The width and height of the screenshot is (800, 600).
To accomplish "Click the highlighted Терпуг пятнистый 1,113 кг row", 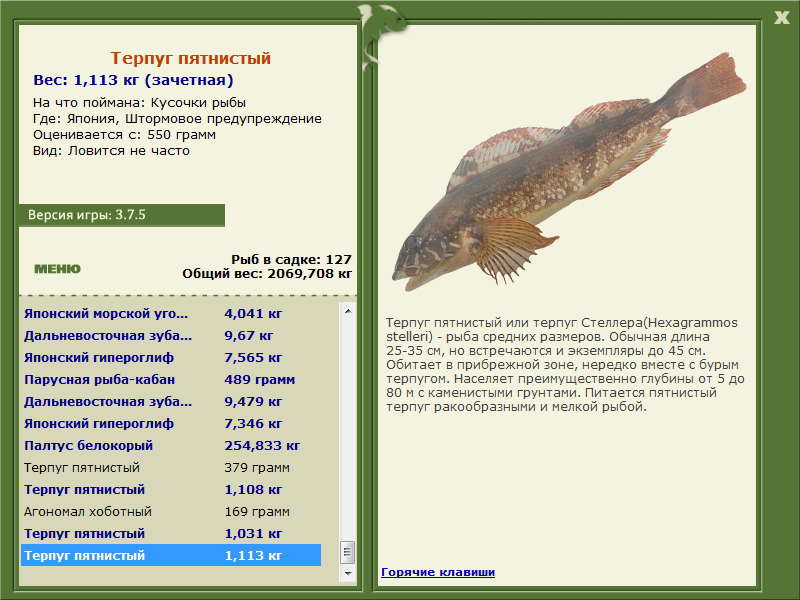I will point(170,555).
